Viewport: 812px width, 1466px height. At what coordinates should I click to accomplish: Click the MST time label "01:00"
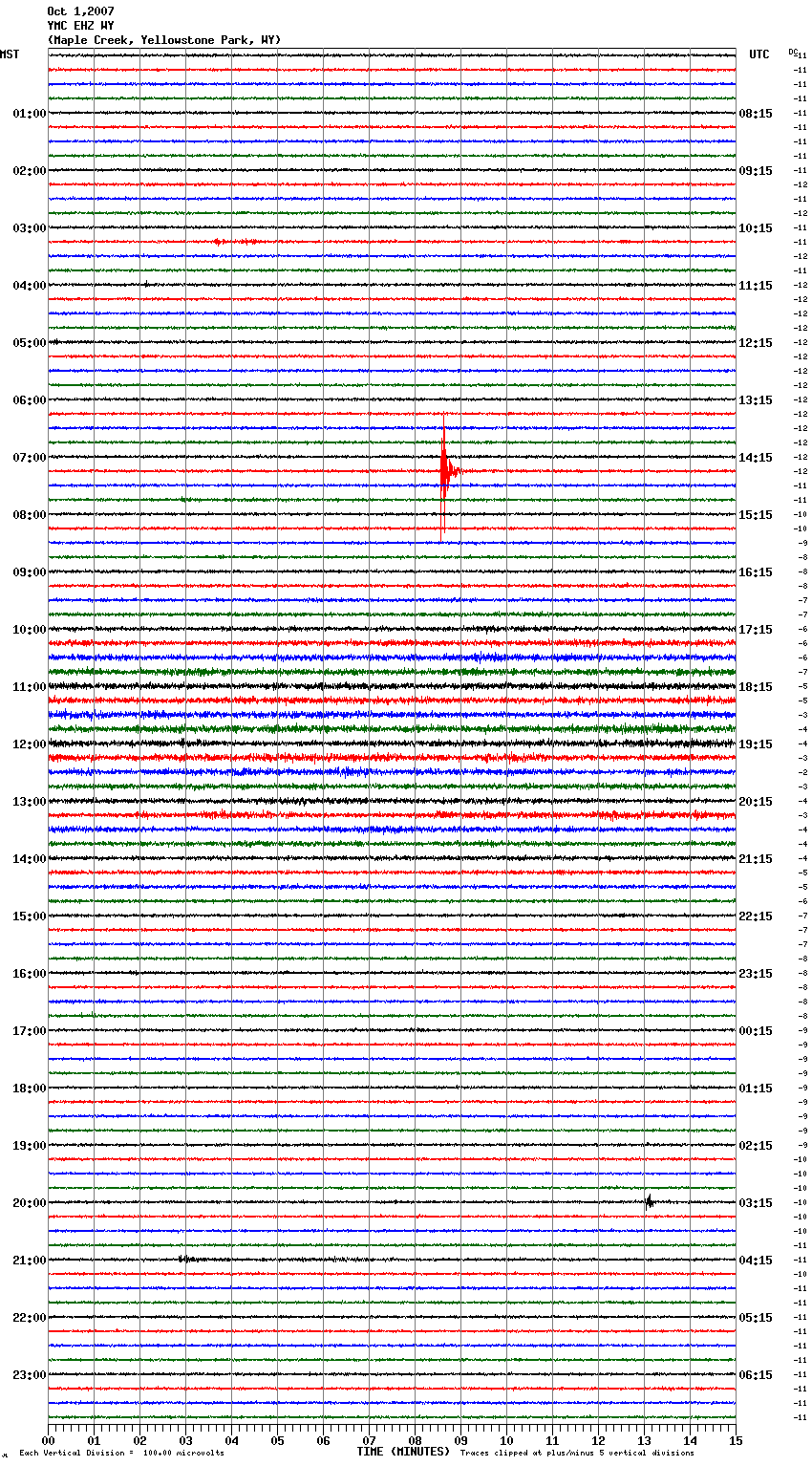tap(30, 114)
